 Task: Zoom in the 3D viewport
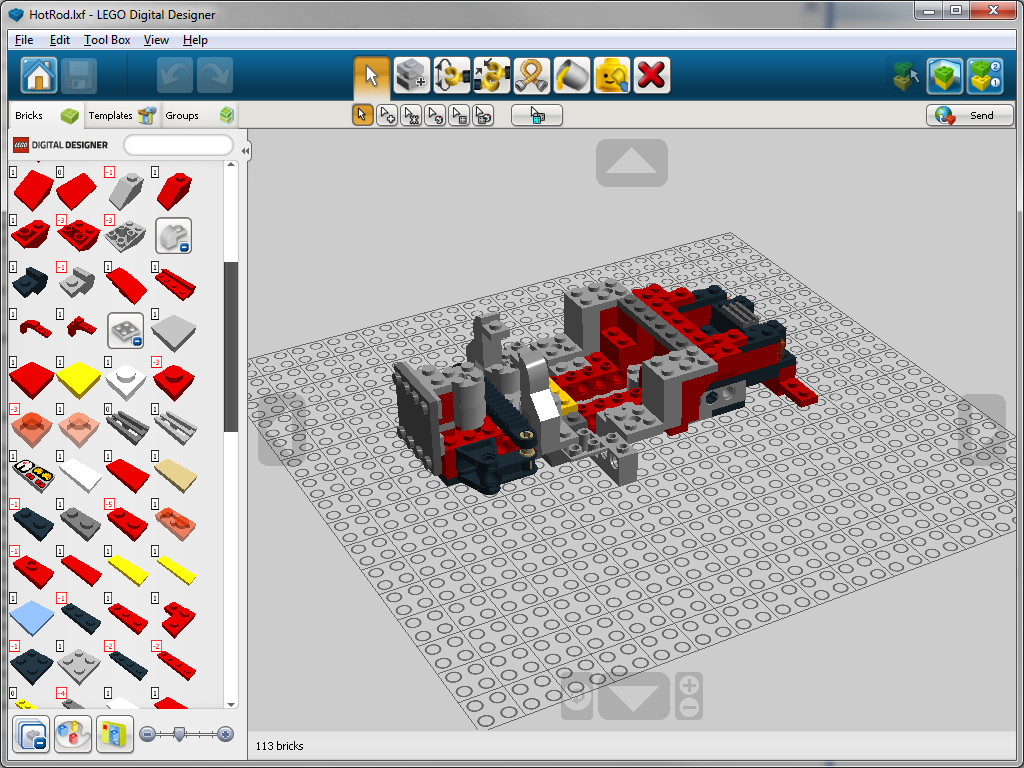pos(690,684)
